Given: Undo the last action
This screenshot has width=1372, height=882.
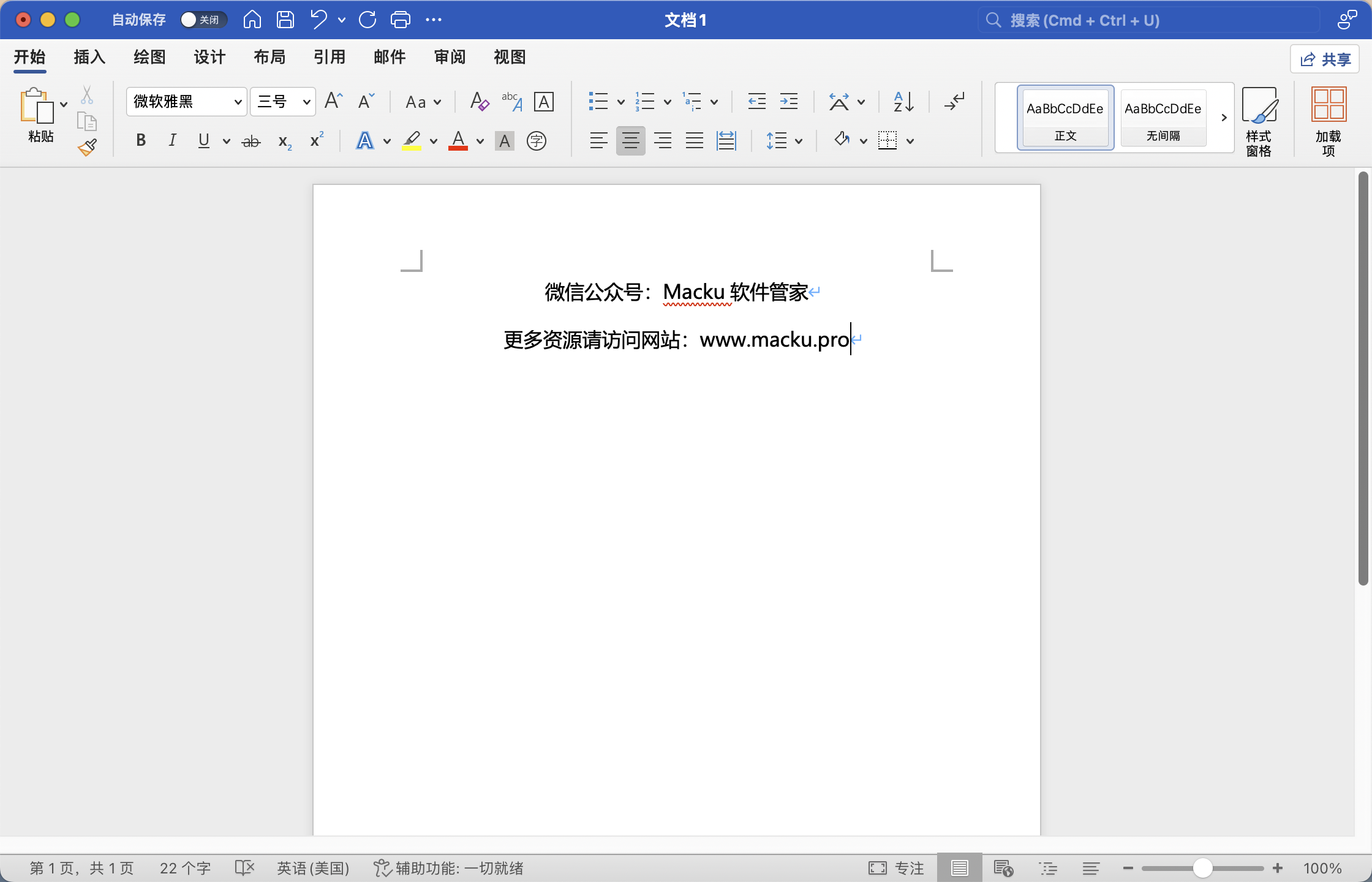Looking at the screenshot, I should [318, 20].
